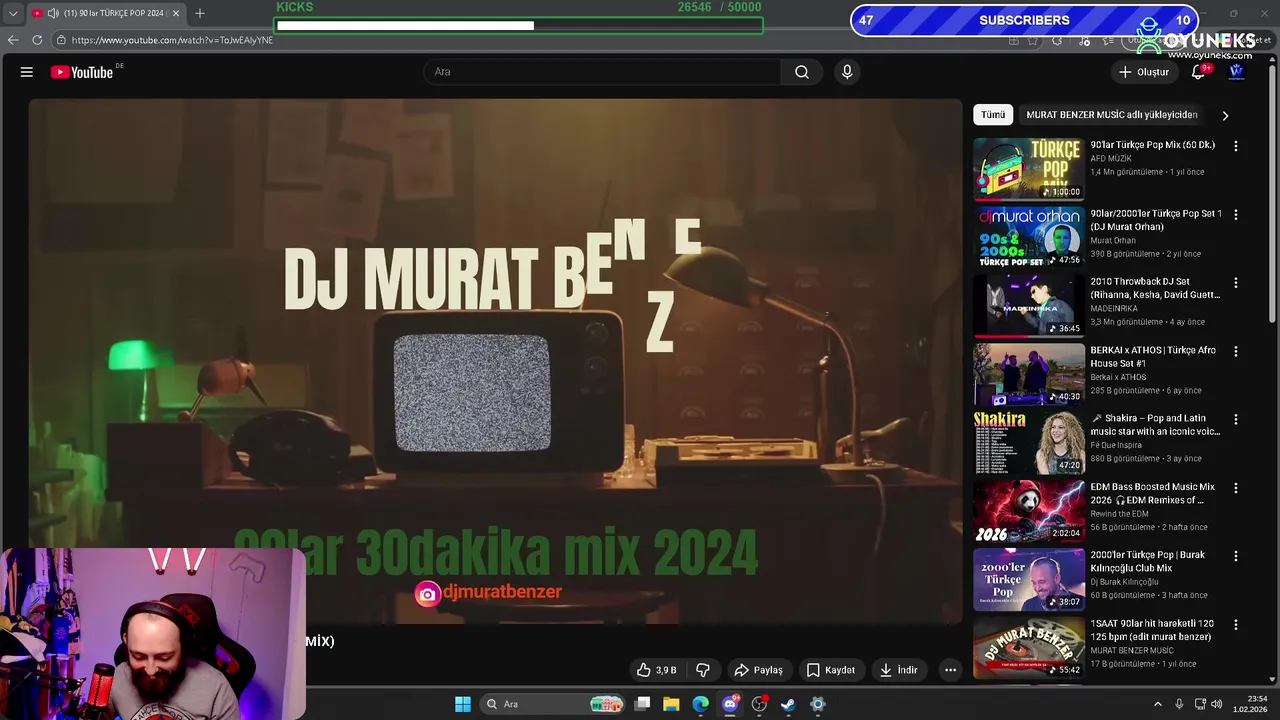Open options menu for Shakira video
The width and height of the screenshot is (1280, 720).
(1236, 420)
